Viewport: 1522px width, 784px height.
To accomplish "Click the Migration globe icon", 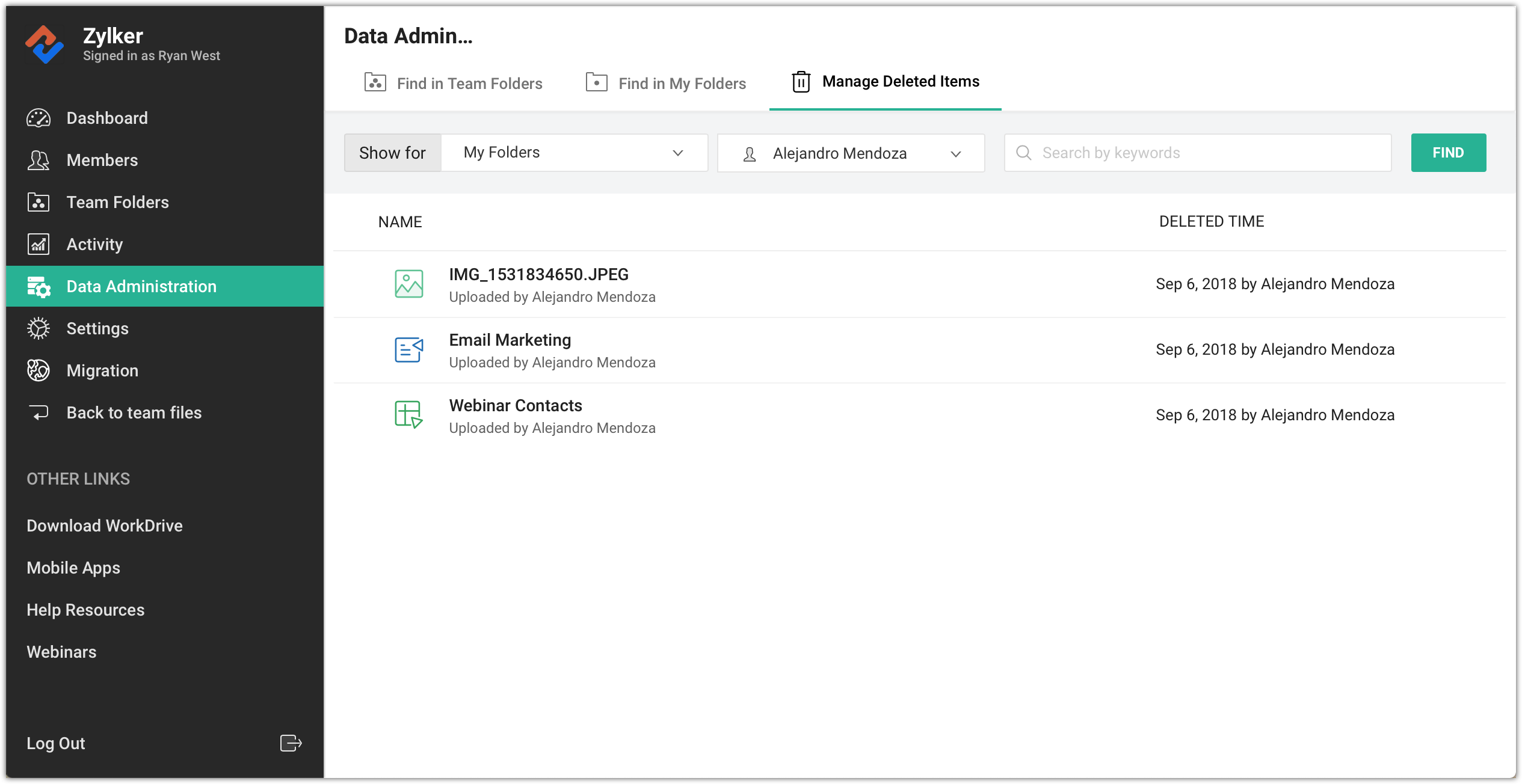I will click(x=39, y=370).
